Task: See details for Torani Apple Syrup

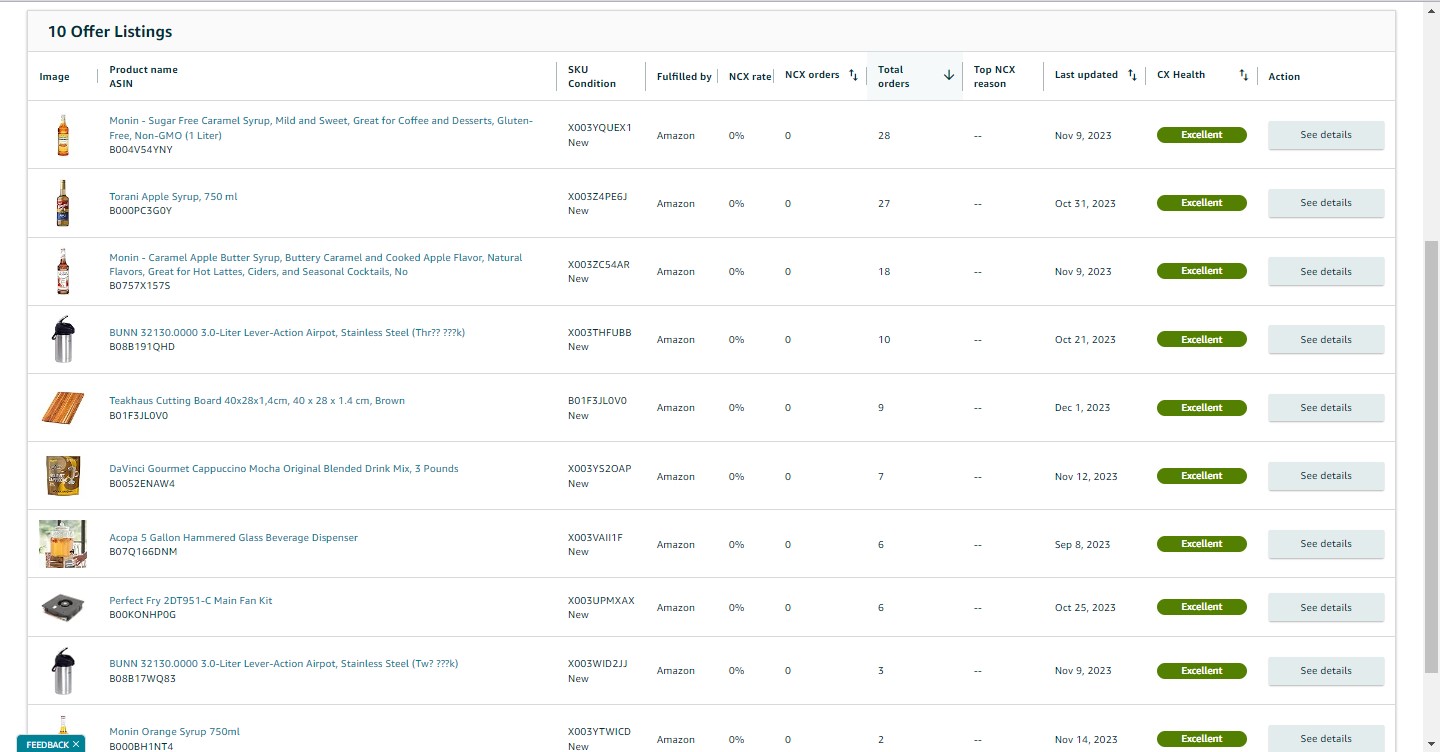Action: 1326,203
